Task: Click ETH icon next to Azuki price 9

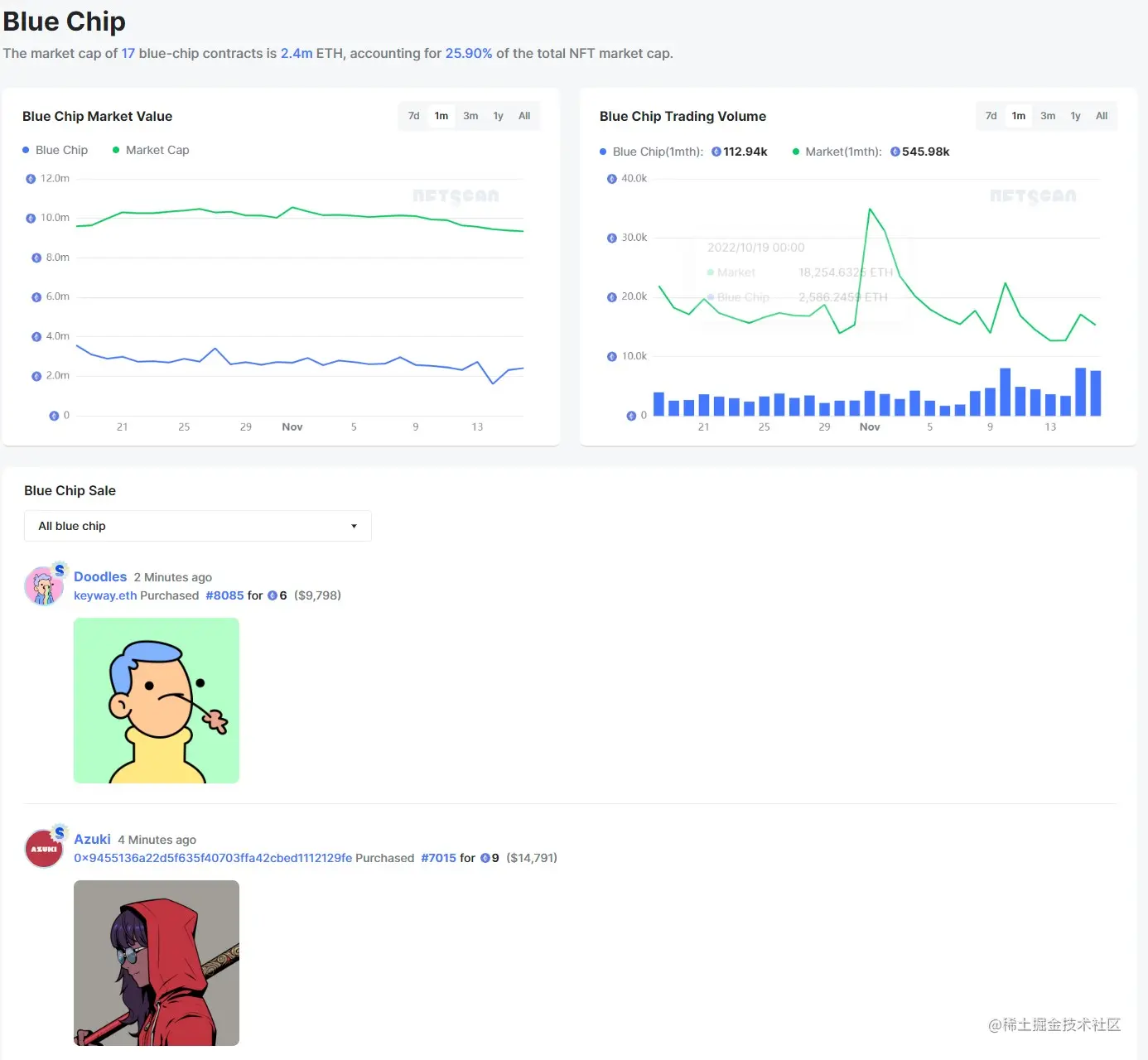Action: pos(485,858)
